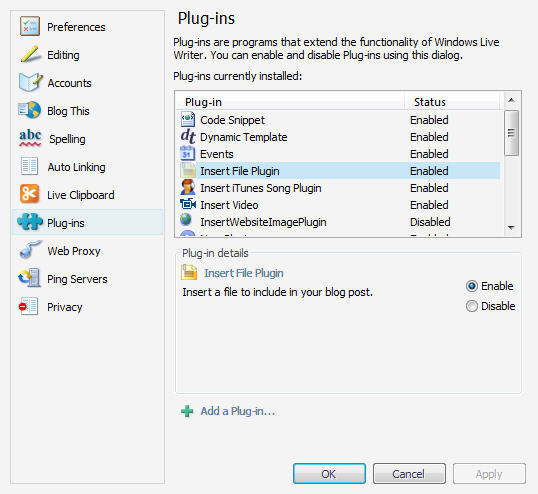The image size is (538, 494).
Task: Select the Insert Video row
Action: pyautogui.click(x=339, y=204)
